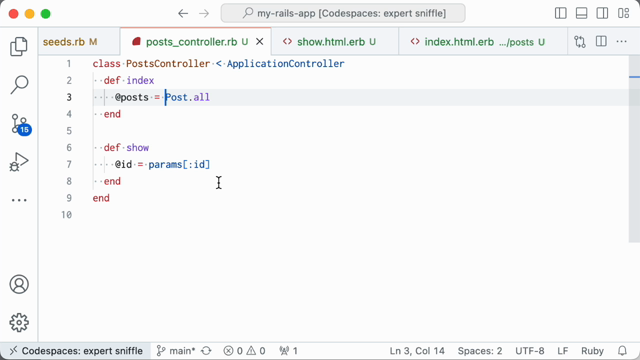Open the Search view icon
Screen dimensions: 640x360
(19, 84)
